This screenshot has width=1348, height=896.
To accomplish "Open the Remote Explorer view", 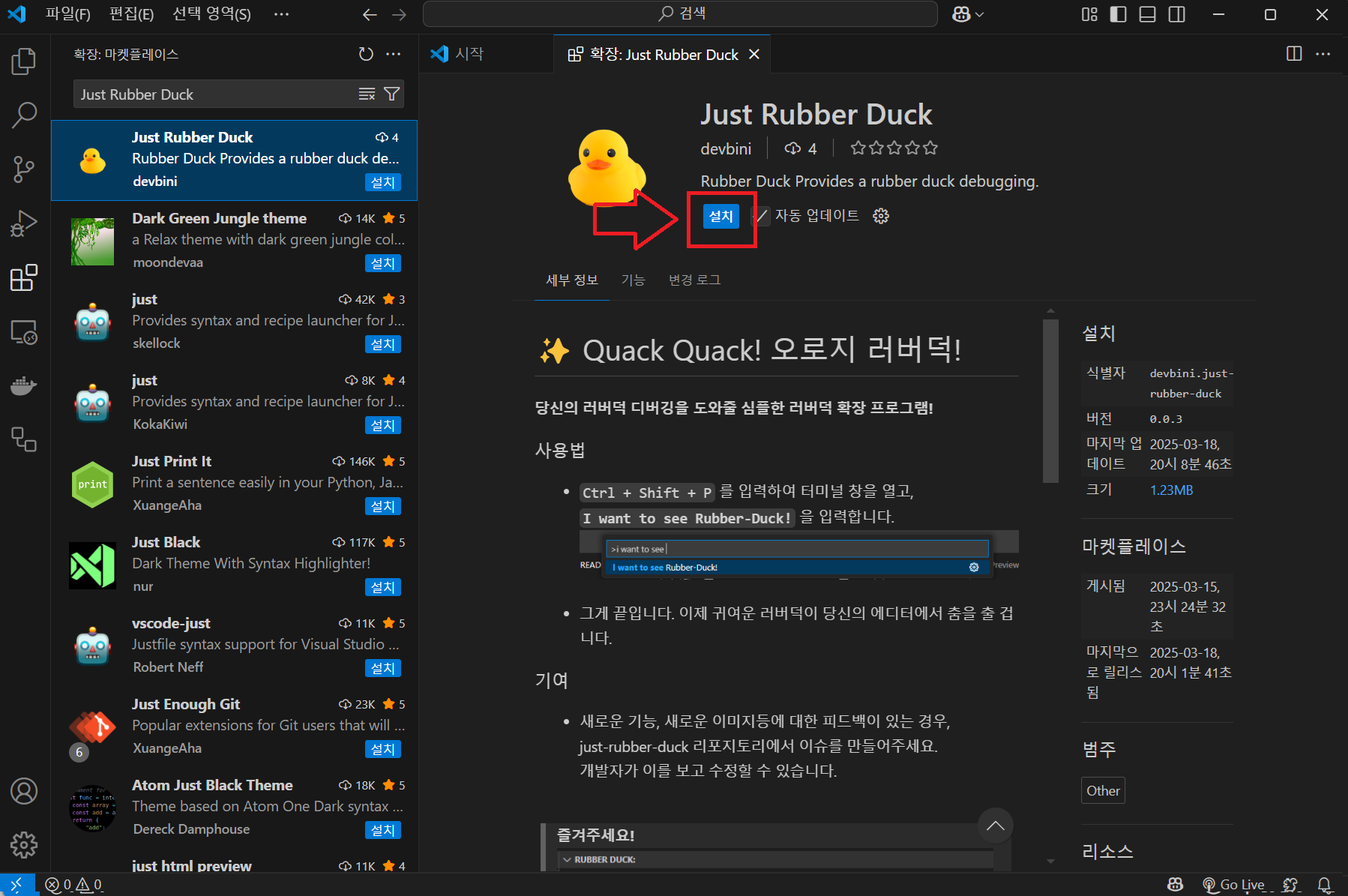I will tap(24, 331).
